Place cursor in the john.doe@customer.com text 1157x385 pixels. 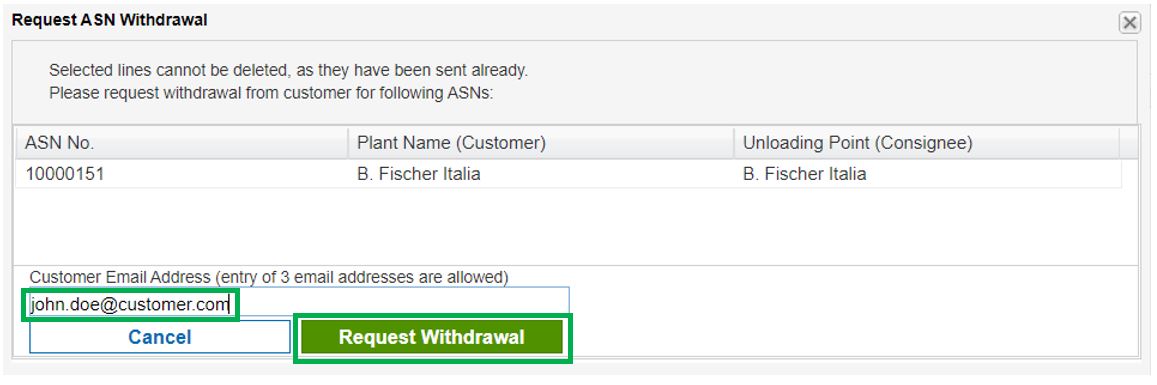(x=130, y=304)
